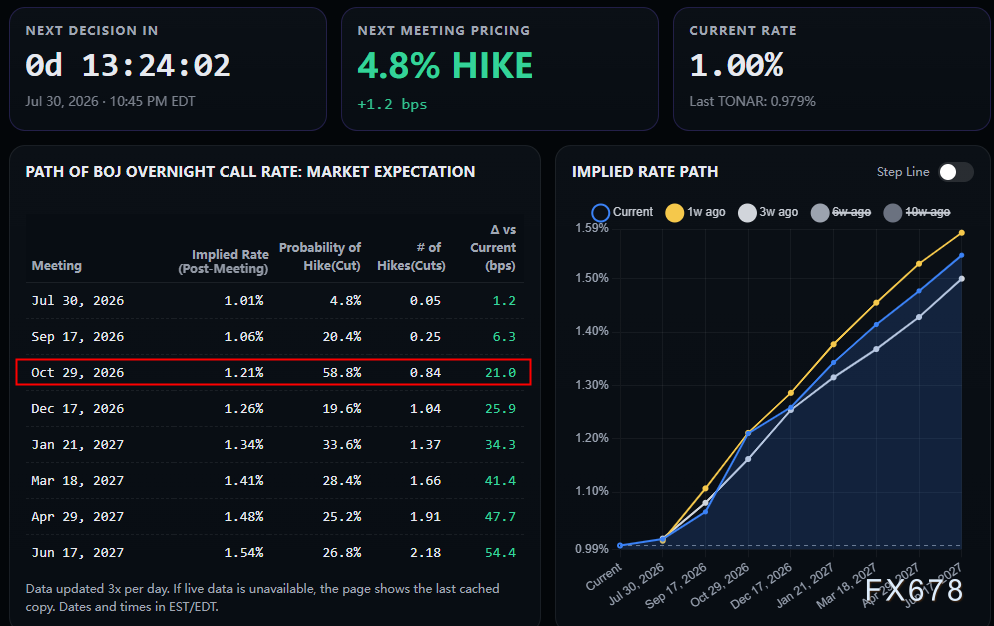Click the # of Hikes(Cuts) header

coord(411,256)
